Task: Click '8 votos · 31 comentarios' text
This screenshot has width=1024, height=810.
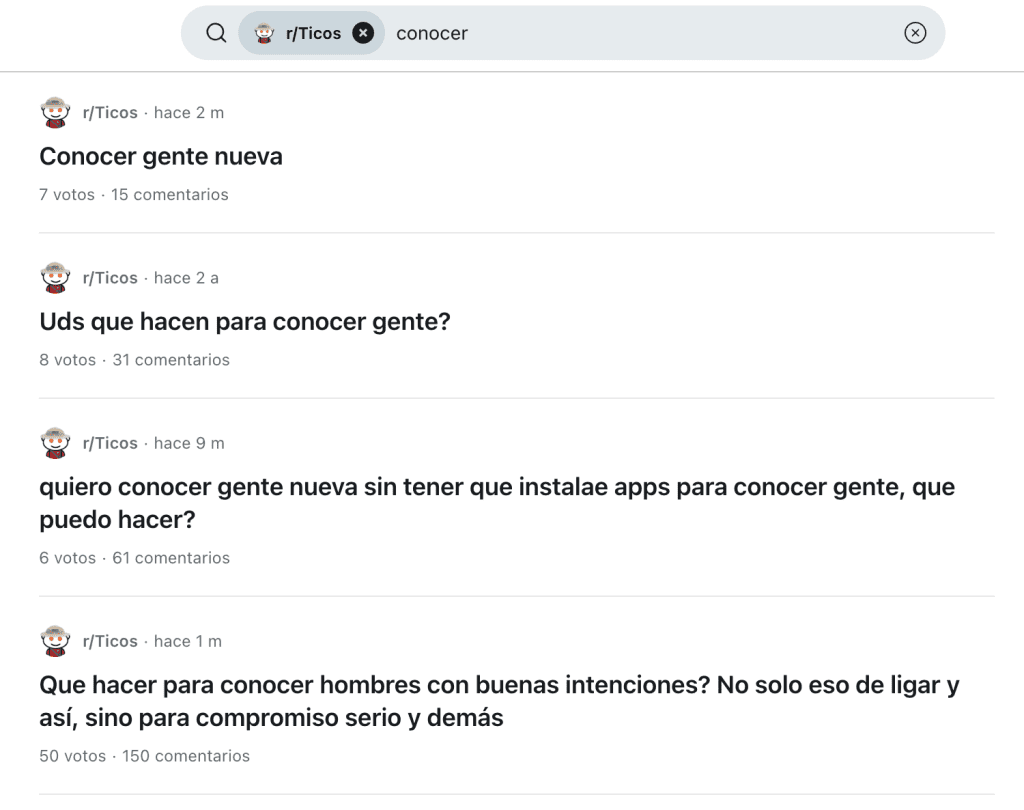Action: [135, 360]
